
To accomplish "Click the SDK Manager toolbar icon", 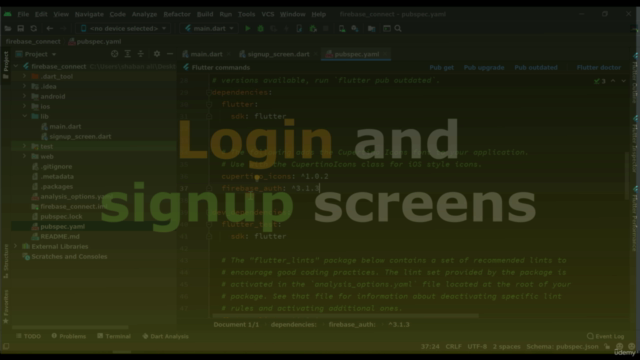I will [355, 28].
